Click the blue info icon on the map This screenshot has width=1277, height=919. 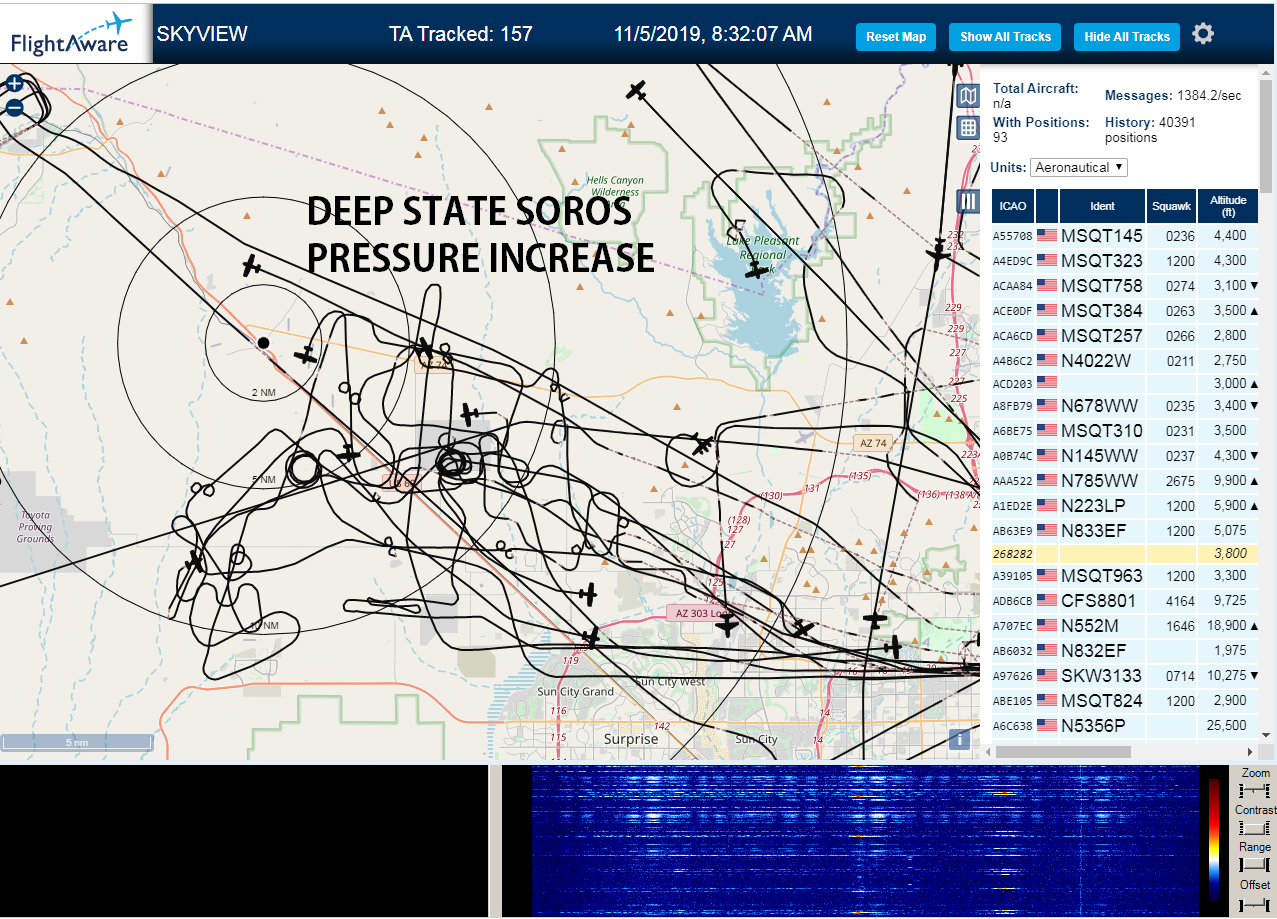(959, 739)
